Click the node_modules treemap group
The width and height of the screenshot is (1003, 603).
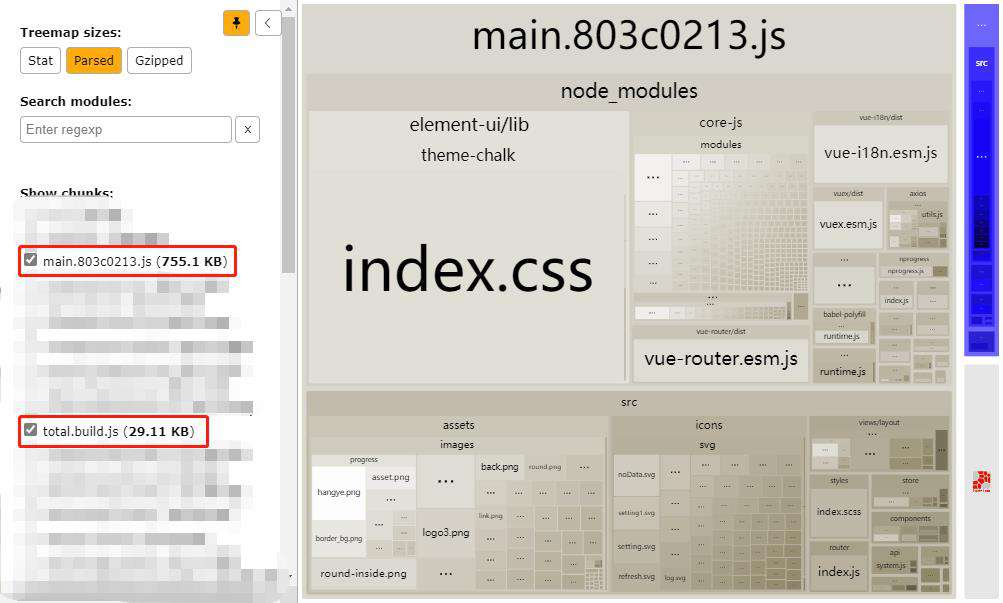coord(629,91)
